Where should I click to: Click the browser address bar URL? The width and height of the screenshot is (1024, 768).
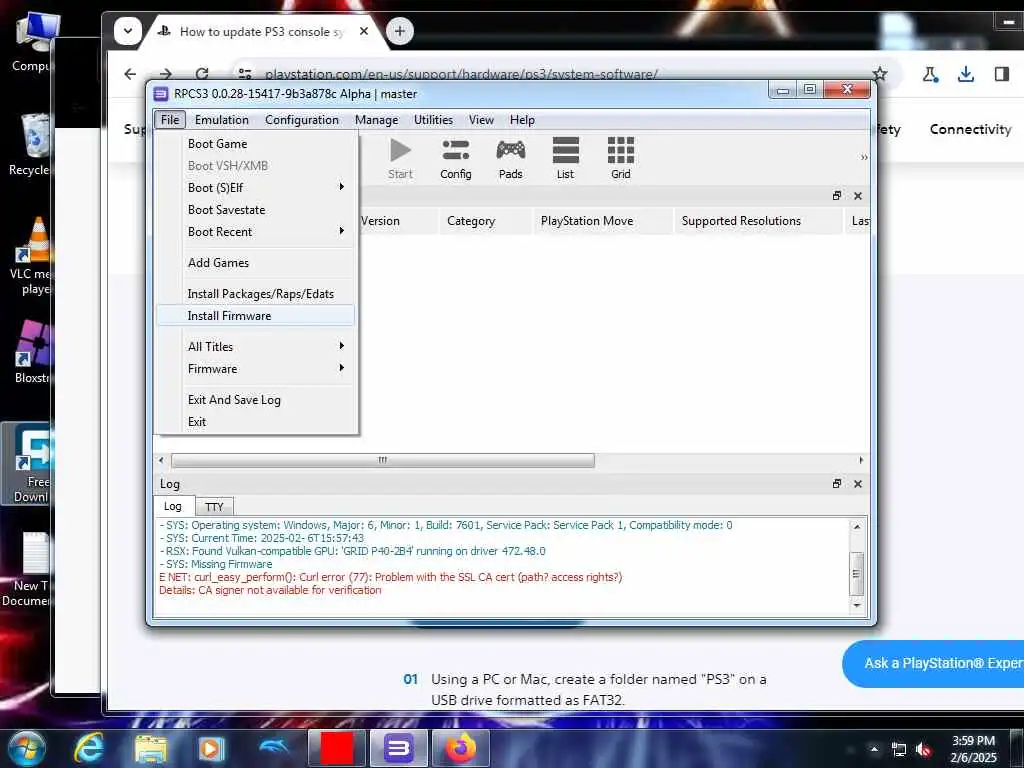pos(461,74)
